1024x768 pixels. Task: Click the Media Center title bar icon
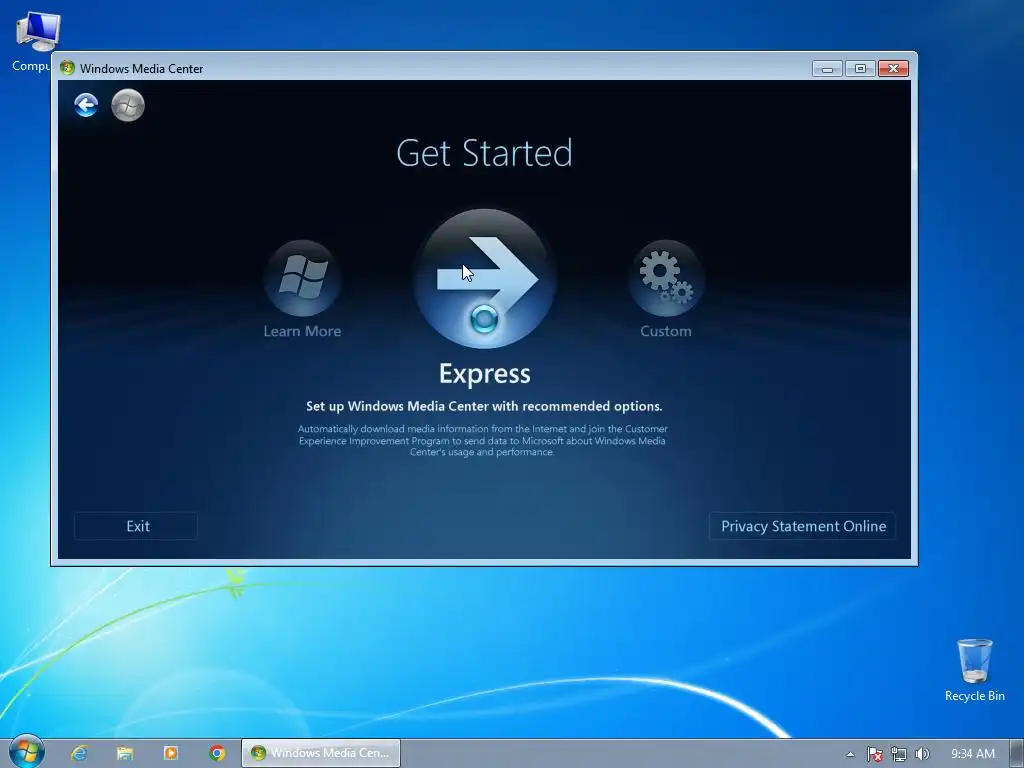point(67,68)
